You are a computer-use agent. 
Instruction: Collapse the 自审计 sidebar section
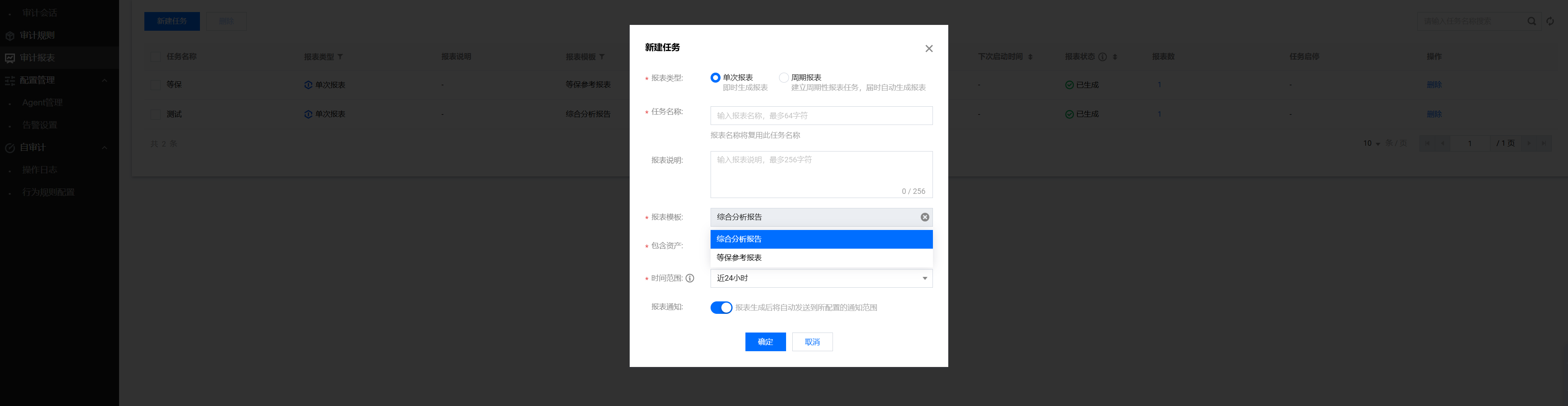[105, 147]
